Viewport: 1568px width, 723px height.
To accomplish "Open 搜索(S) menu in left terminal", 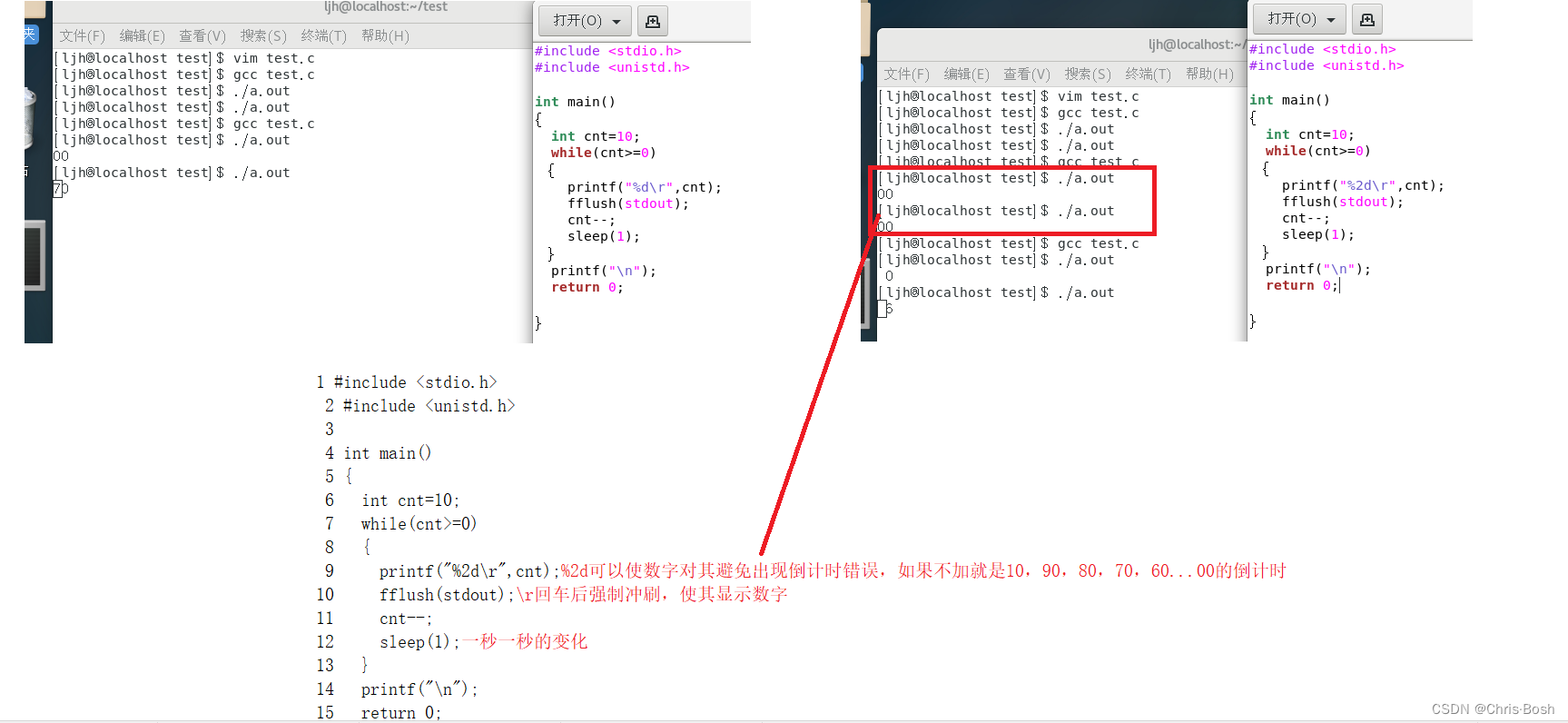I will [x=263, y=35].
